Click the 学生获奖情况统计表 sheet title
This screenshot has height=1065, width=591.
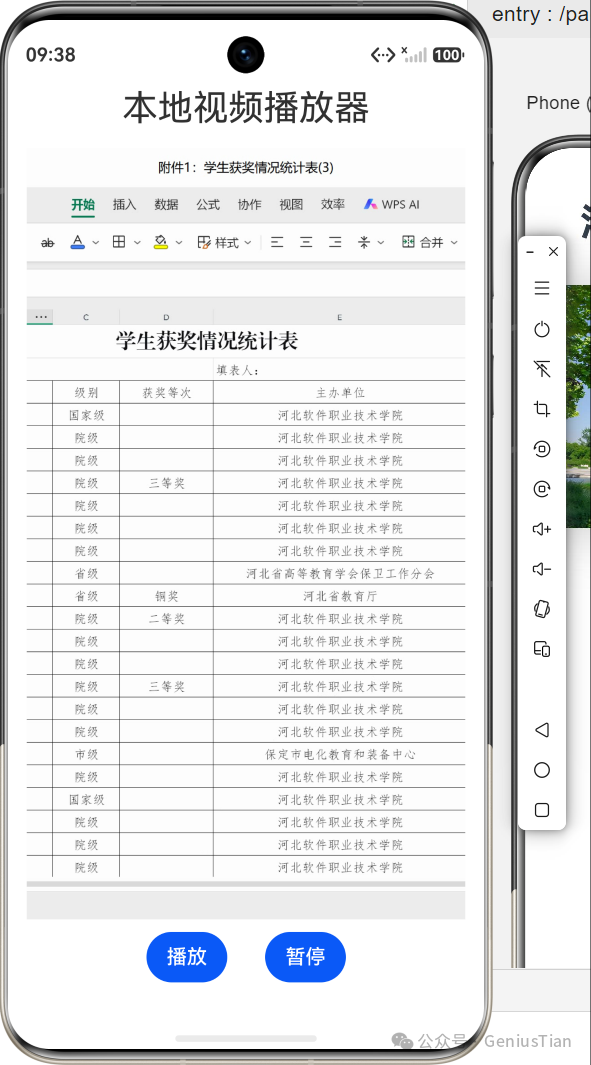(x=207, y=341)
